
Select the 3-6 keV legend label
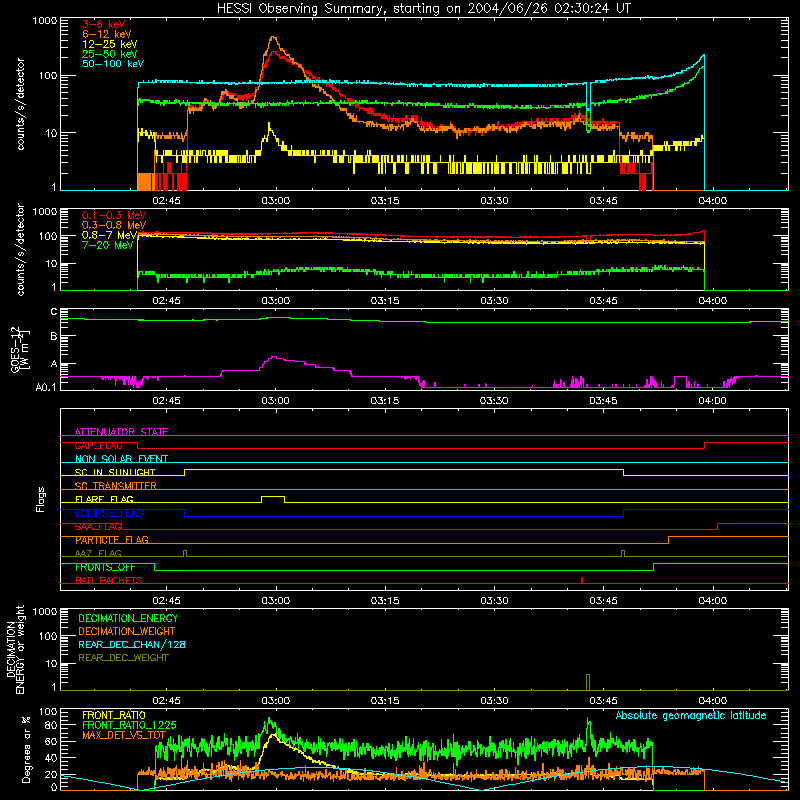(104, 24)
